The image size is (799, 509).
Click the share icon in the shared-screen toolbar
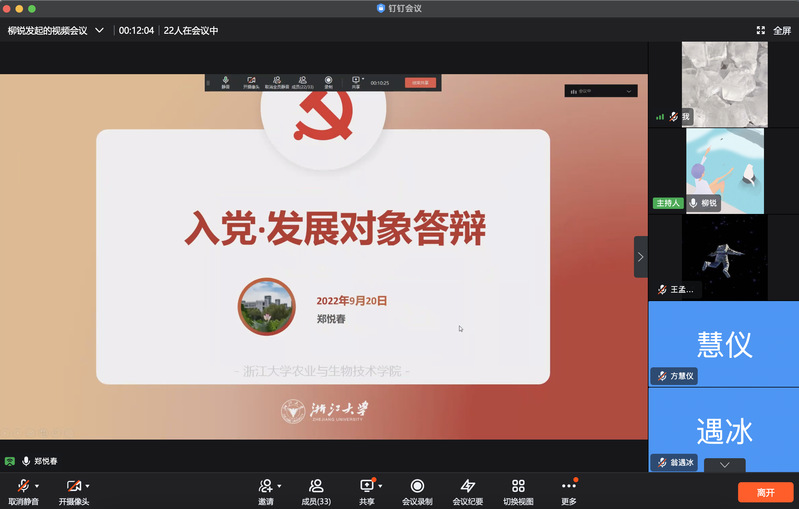coord(356,82)
